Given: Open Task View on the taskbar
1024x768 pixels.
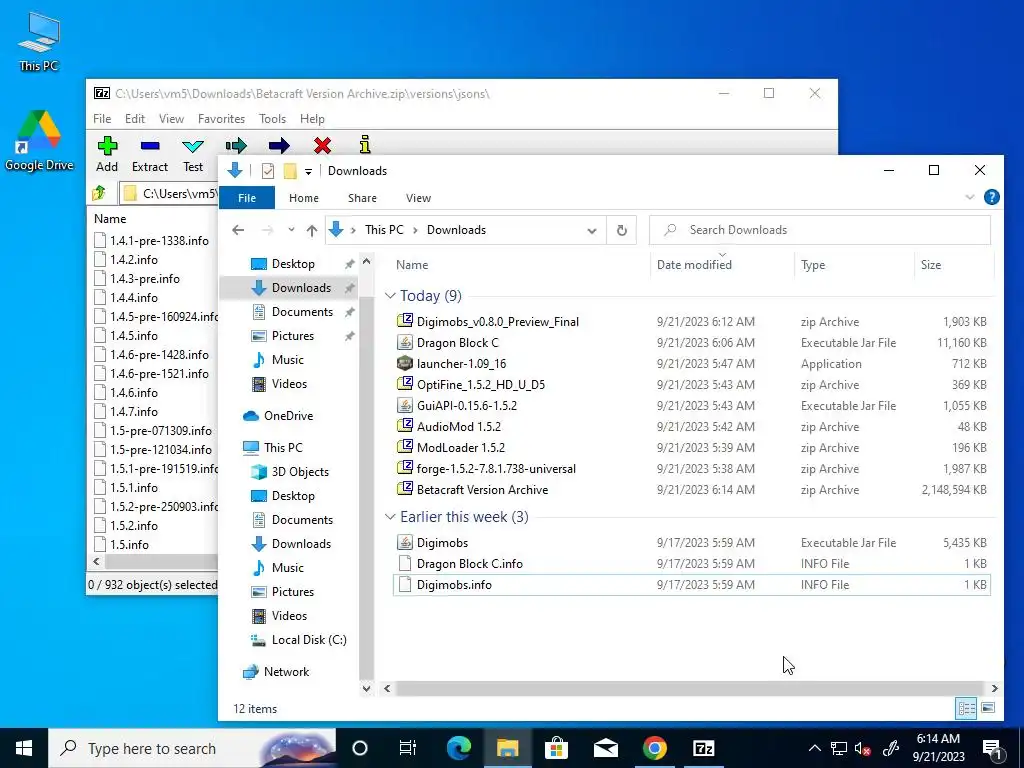Looking at the screenshot, I should 408,748.
